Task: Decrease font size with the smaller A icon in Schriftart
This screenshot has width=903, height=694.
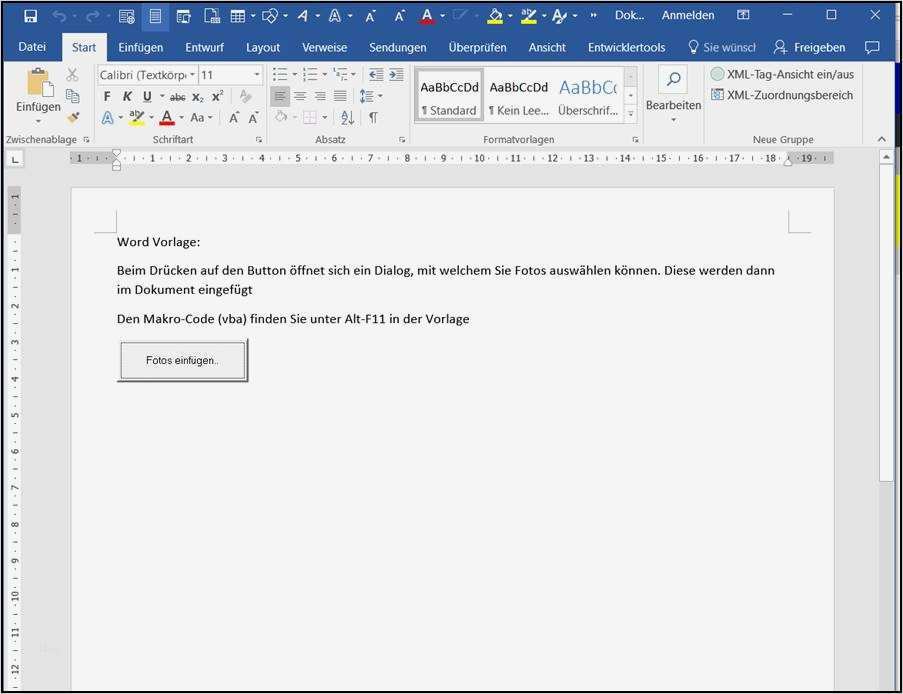Action: coord(253,118)
